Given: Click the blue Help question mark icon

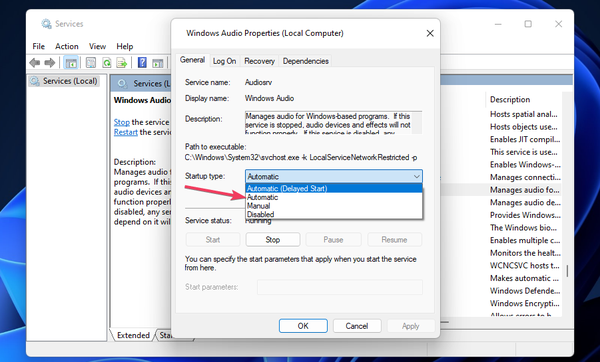Looking at the screenshot, I should (142, 62).
